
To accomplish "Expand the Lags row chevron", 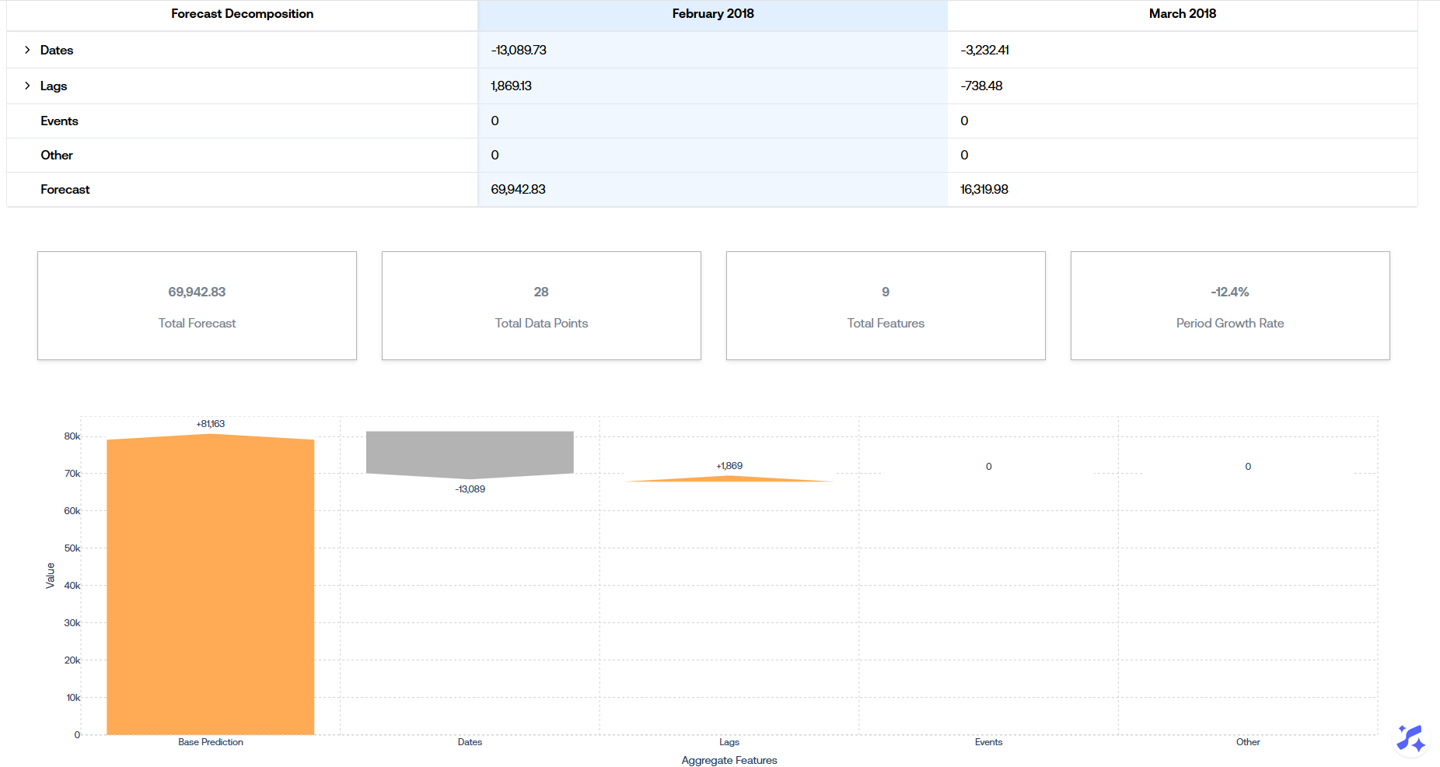I will (27, 86).
